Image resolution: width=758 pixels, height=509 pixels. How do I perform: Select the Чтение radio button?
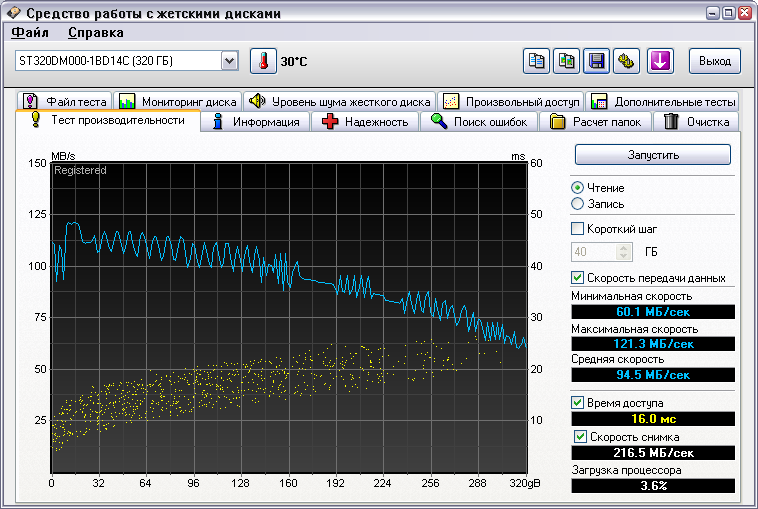[577, 188]
